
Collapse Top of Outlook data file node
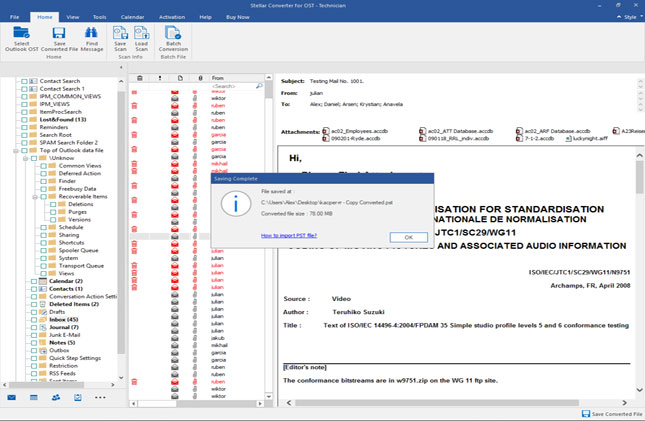[16, 151]
